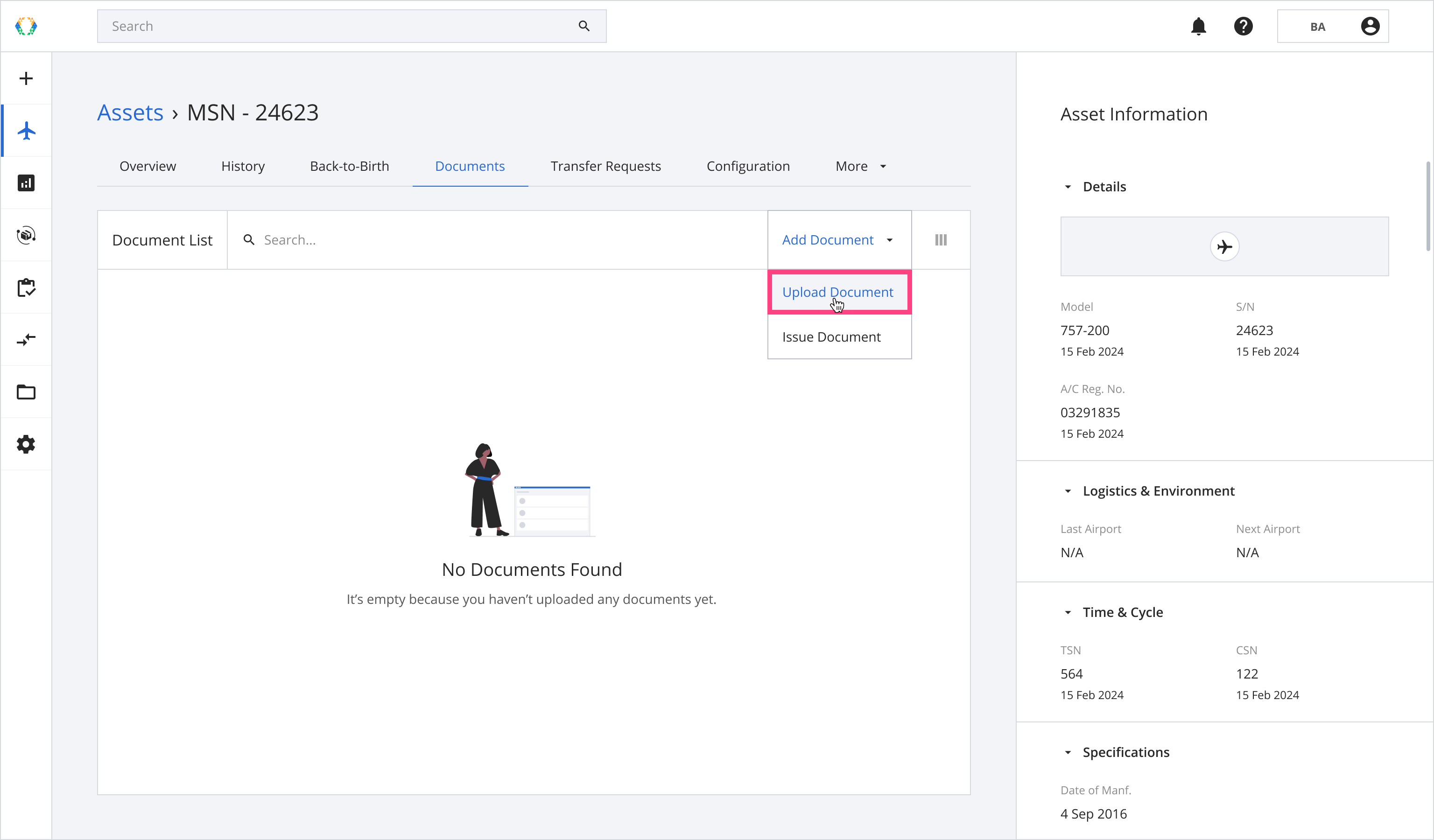Click the CSN value 122
Image resolution: width=1434 pixels, height=840 pixels.
tap(1247, 674)
